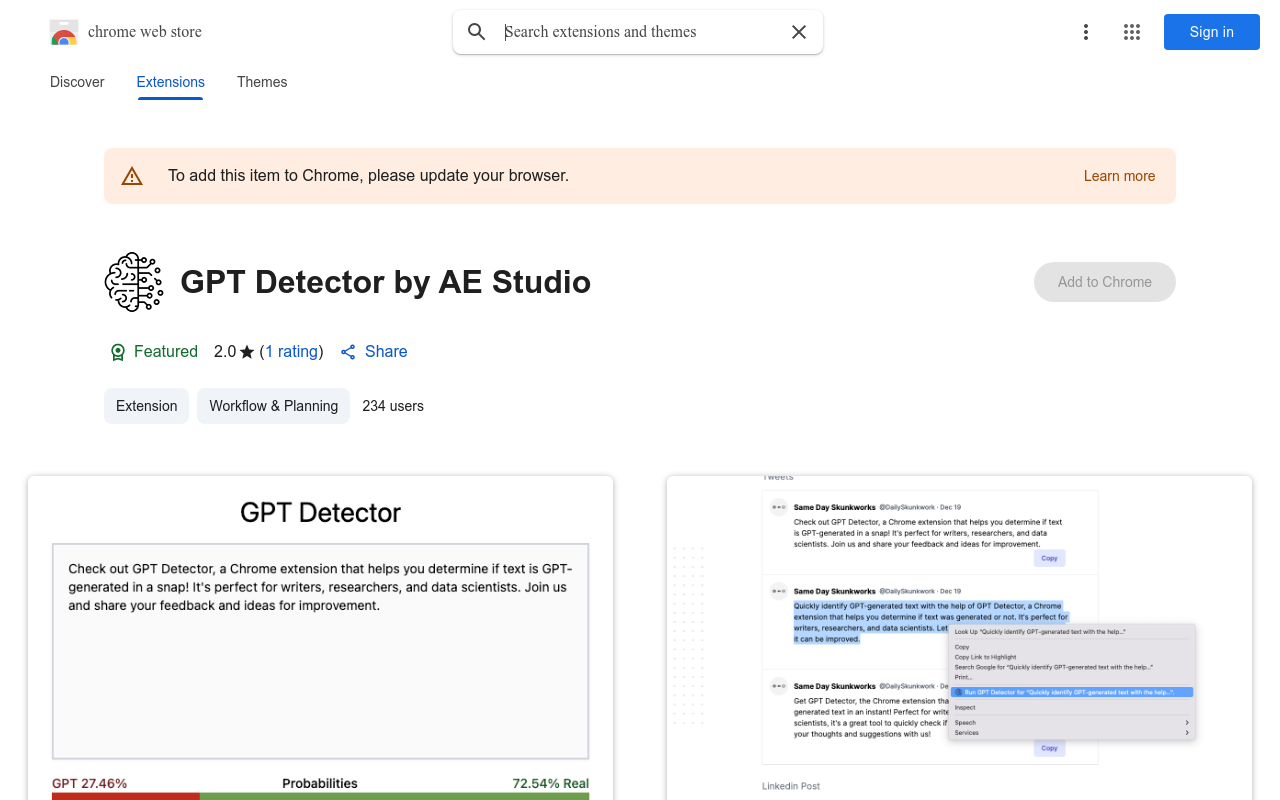The image size is (1280, 800).
Task: Click the warning triangle icon
Action: [132, 176]
